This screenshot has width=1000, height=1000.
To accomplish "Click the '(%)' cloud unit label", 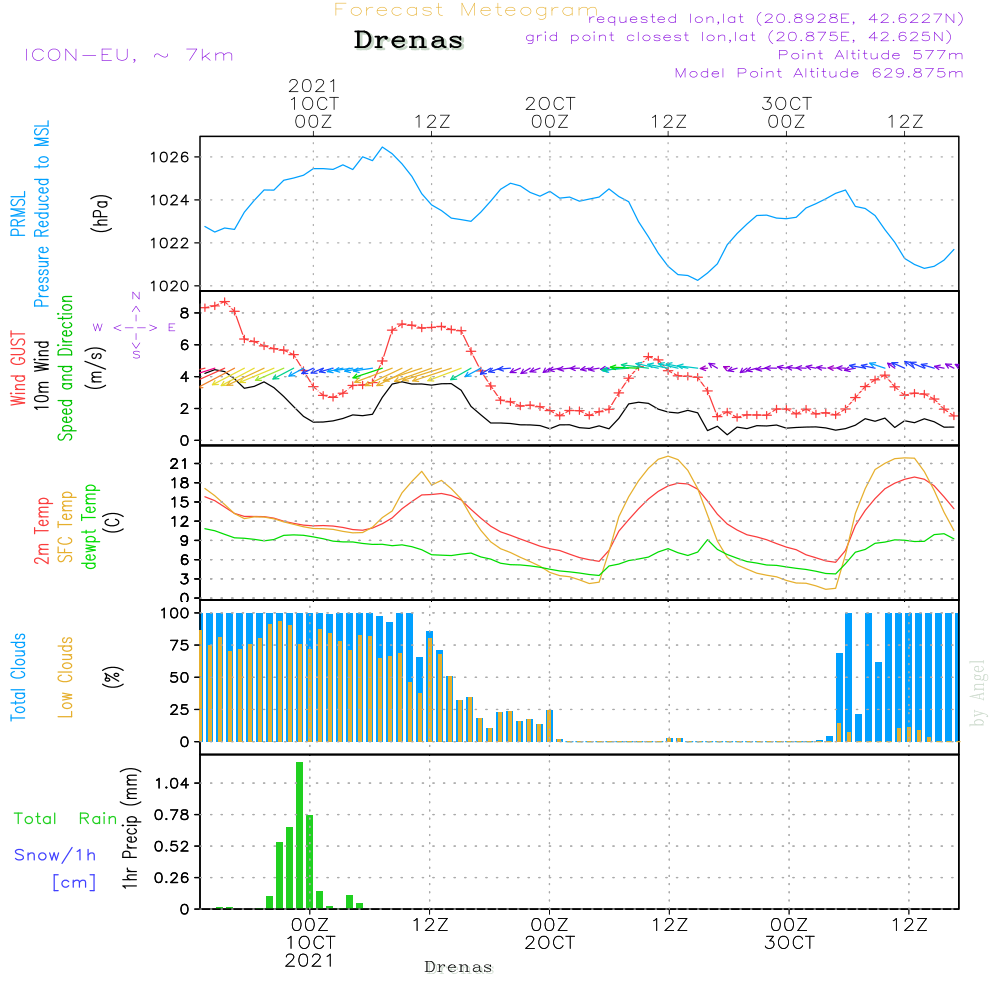I will (112, 677).
